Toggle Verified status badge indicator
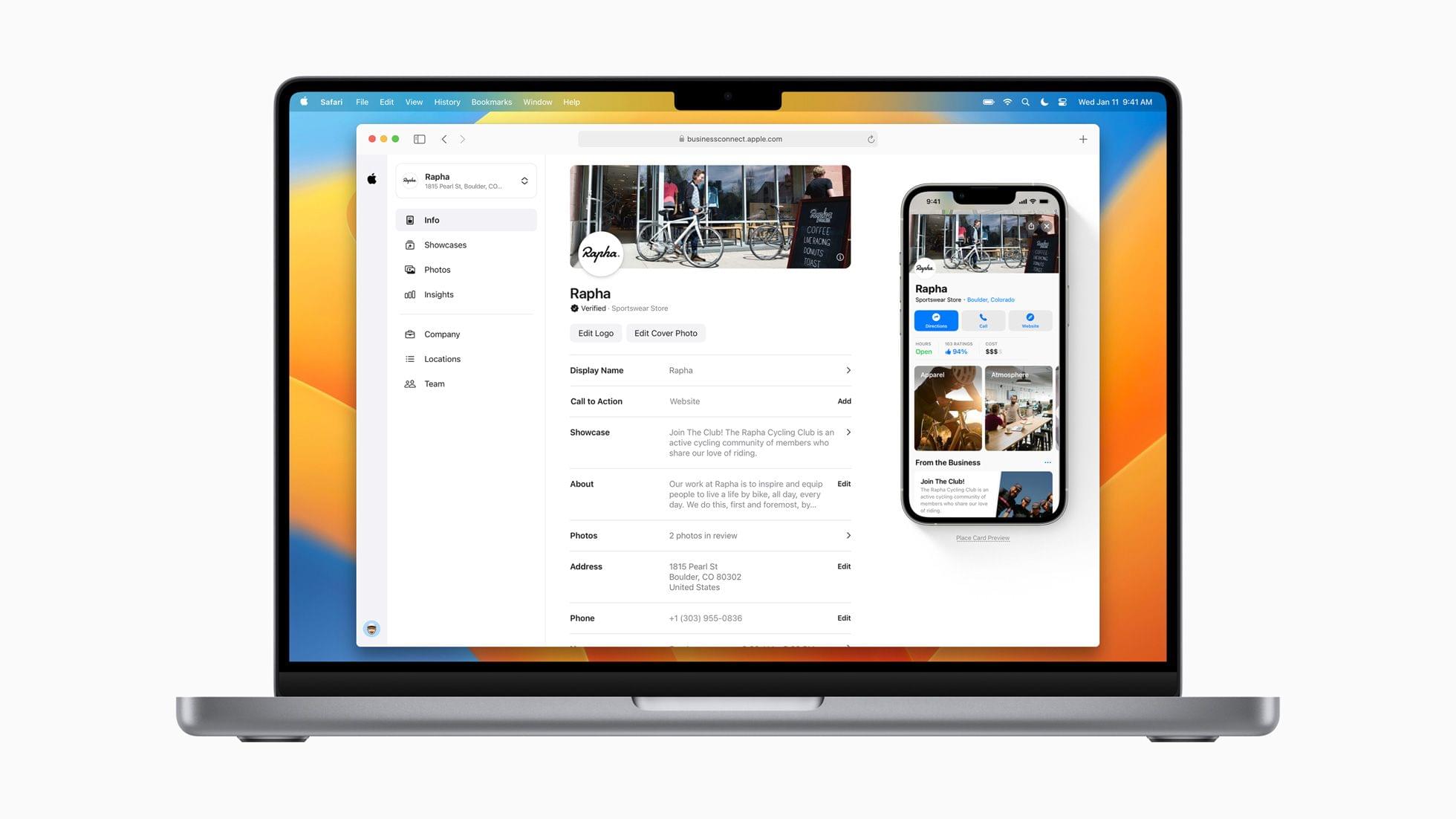This screenshot has width=1456, height=819. pos(573,308)
